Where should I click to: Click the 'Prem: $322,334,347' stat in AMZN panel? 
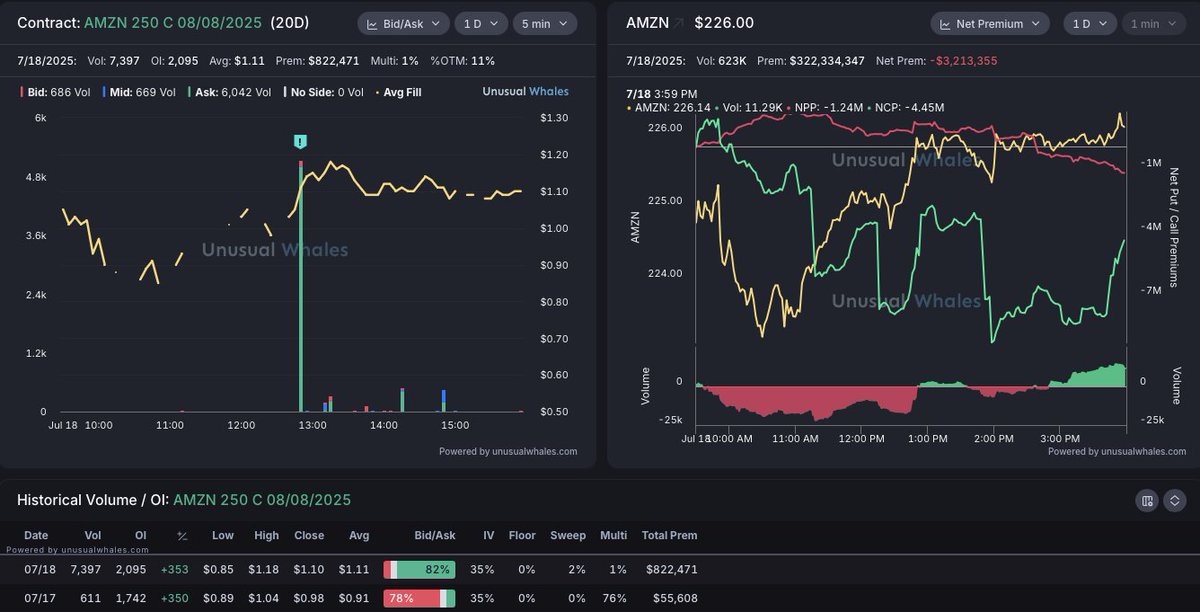pos(811,61)
